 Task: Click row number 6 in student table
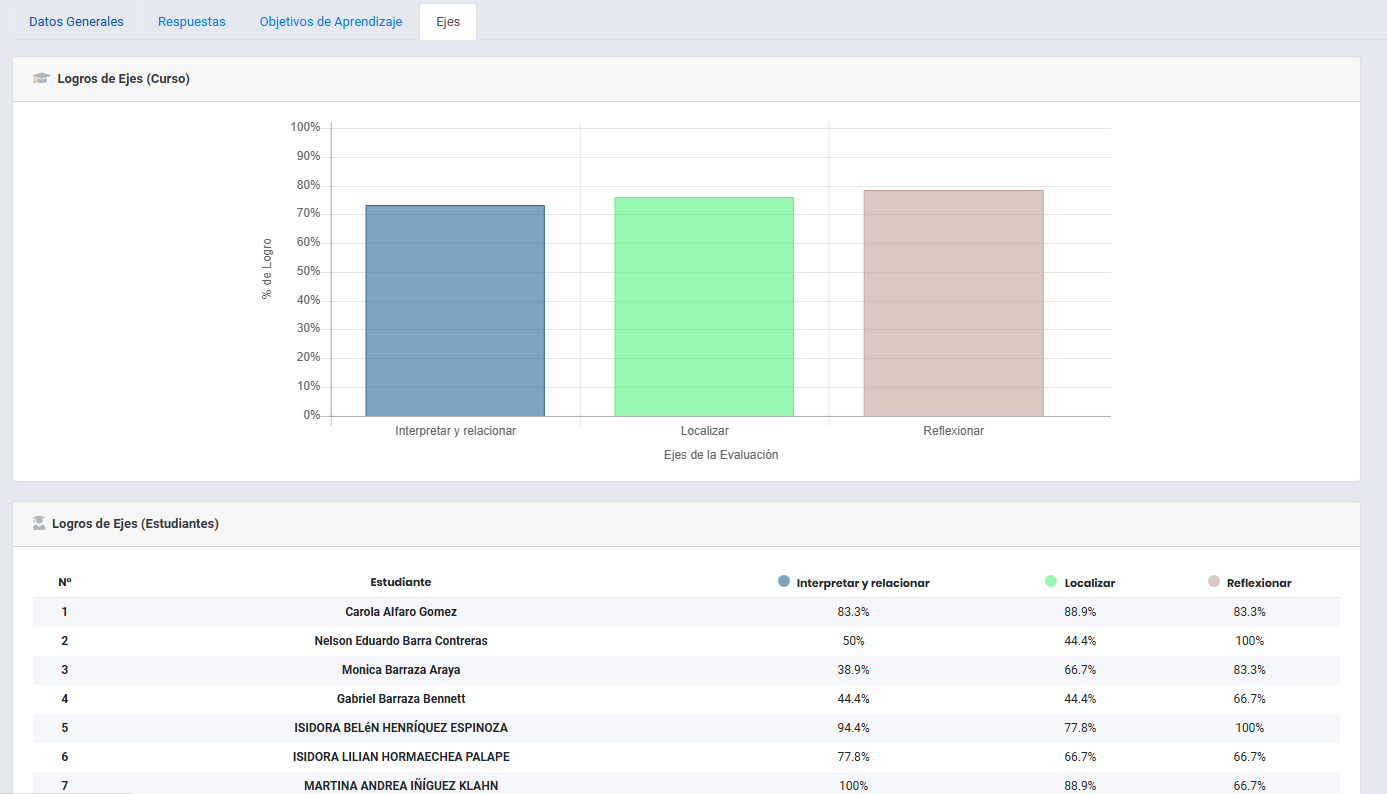click(x=65, y=757)
